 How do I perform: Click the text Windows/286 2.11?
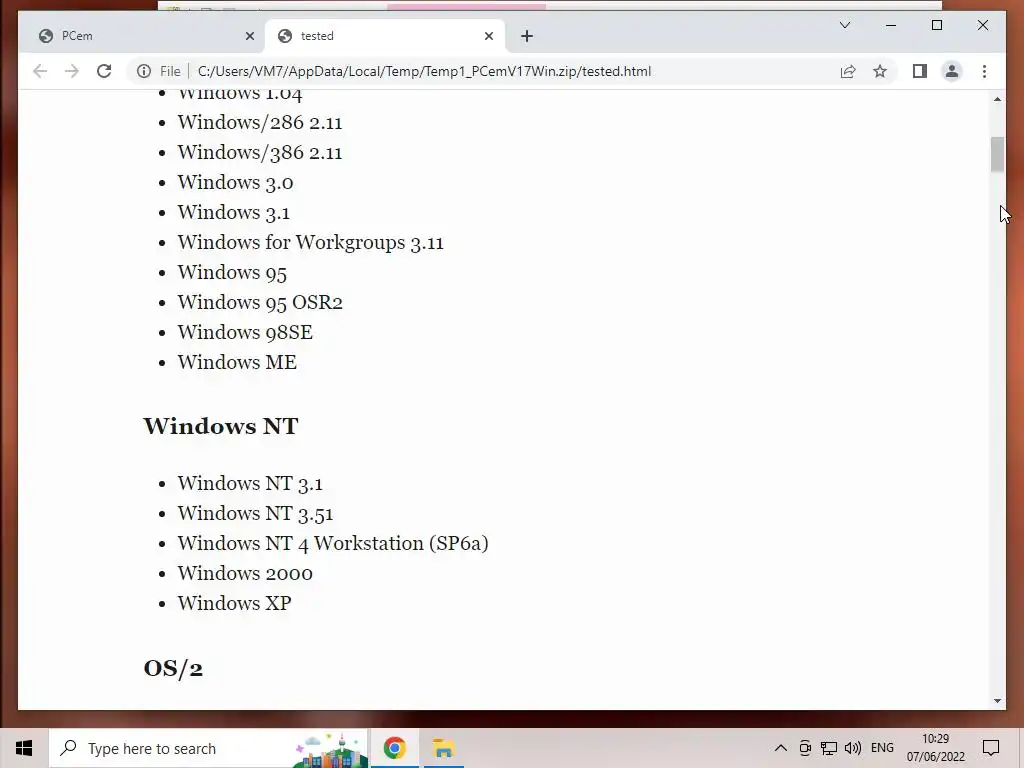pyautogui.click(x=260, y=122)
